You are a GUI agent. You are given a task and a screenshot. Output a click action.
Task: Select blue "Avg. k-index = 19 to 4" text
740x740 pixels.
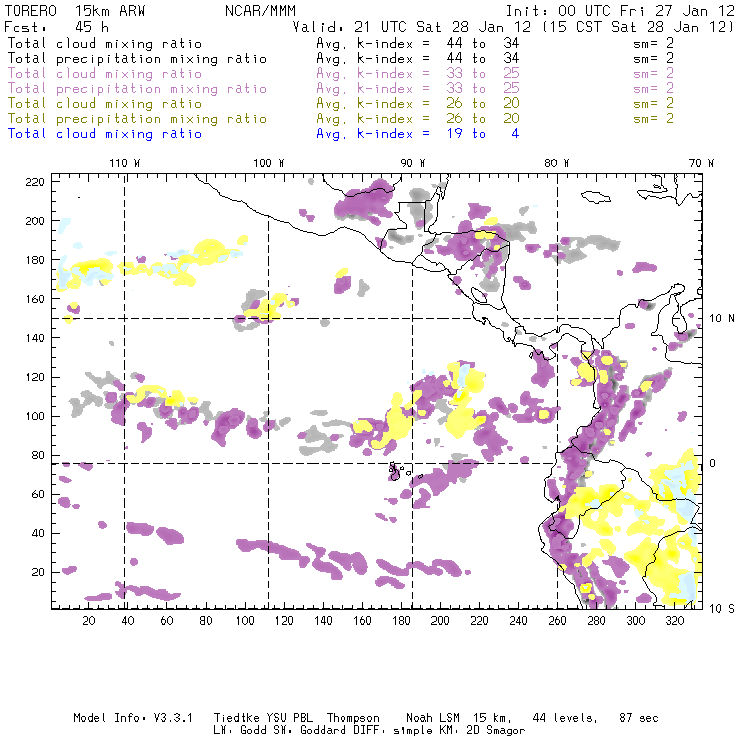[x=418, y=134]
